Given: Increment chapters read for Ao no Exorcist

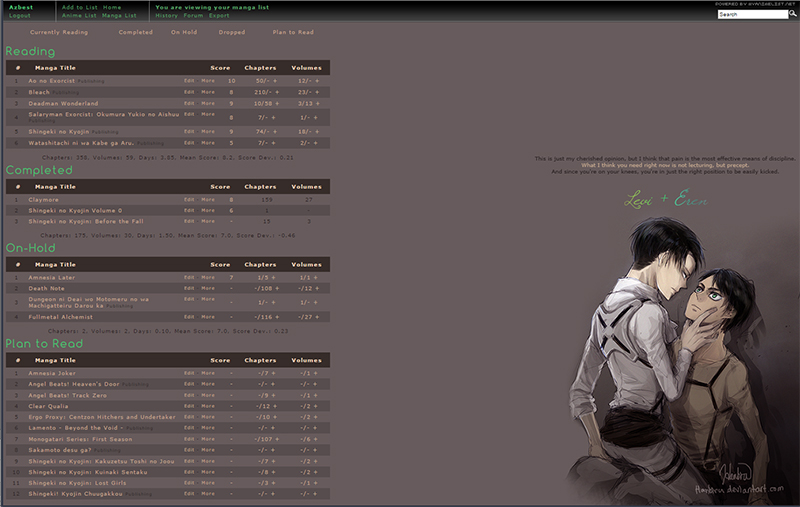Looking at the screenshot, I should (275, 81).
